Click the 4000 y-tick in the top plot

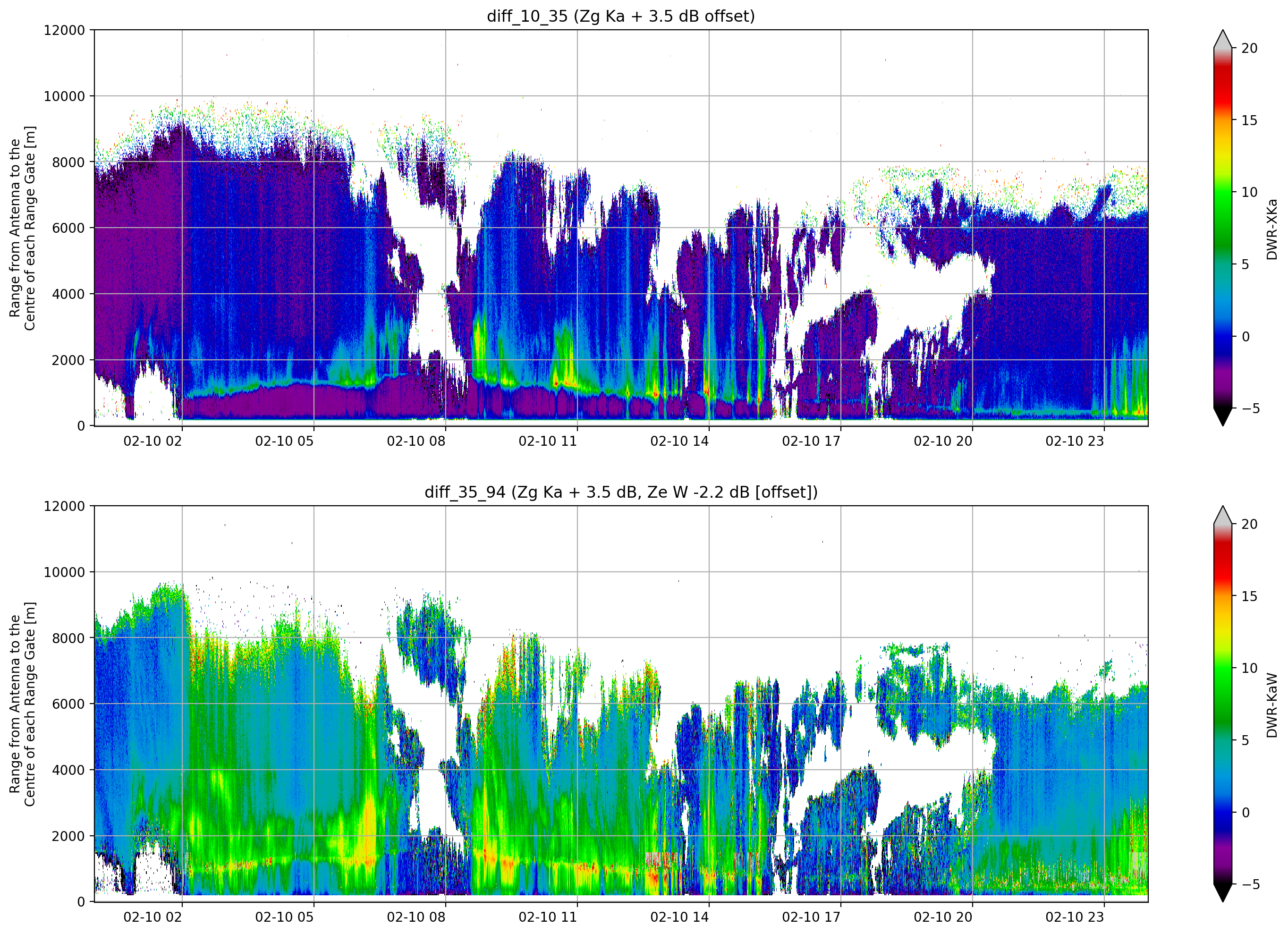(68, 294)
